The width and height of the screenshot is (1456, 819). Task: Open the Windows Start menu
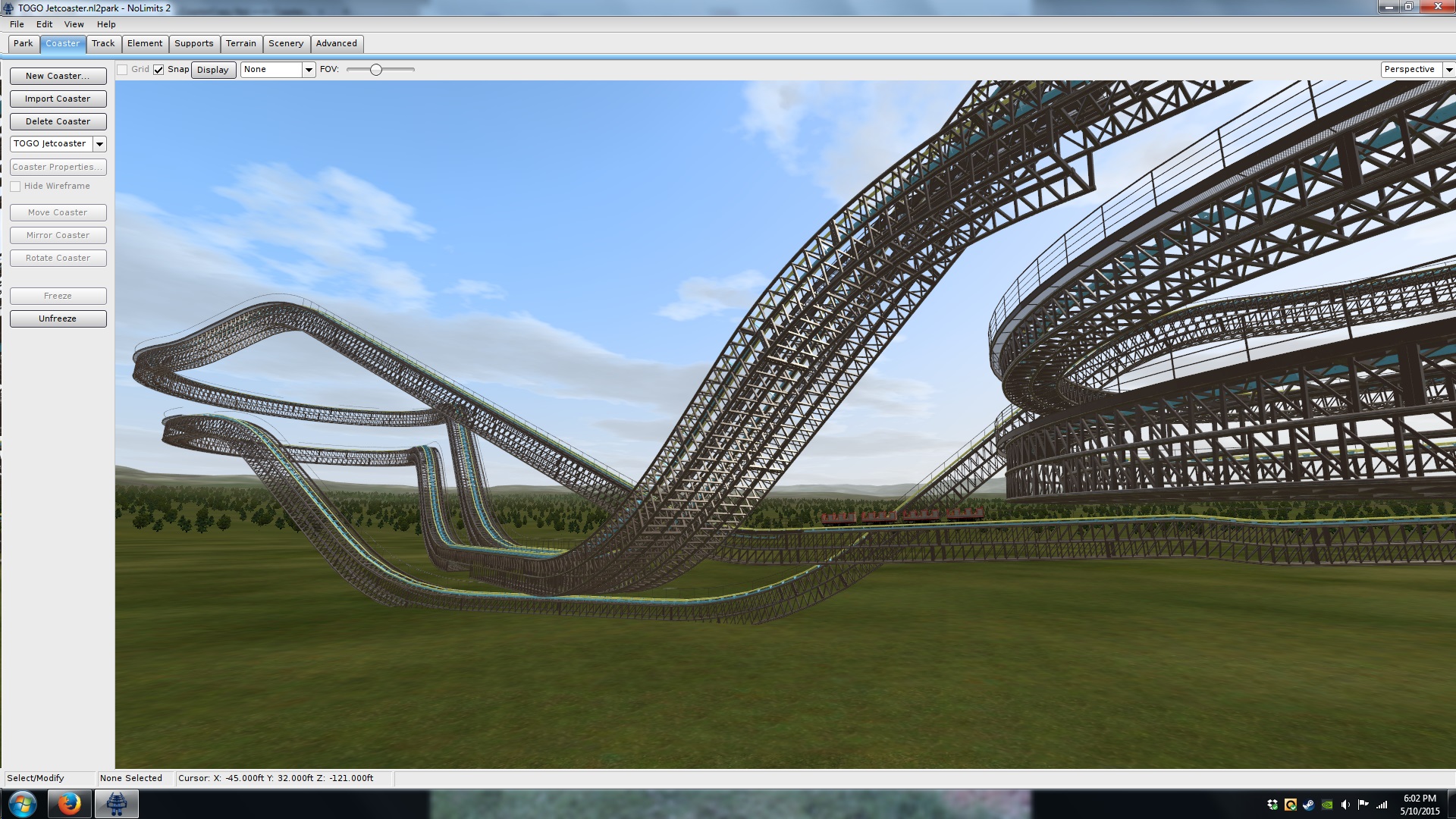point(22,803)
